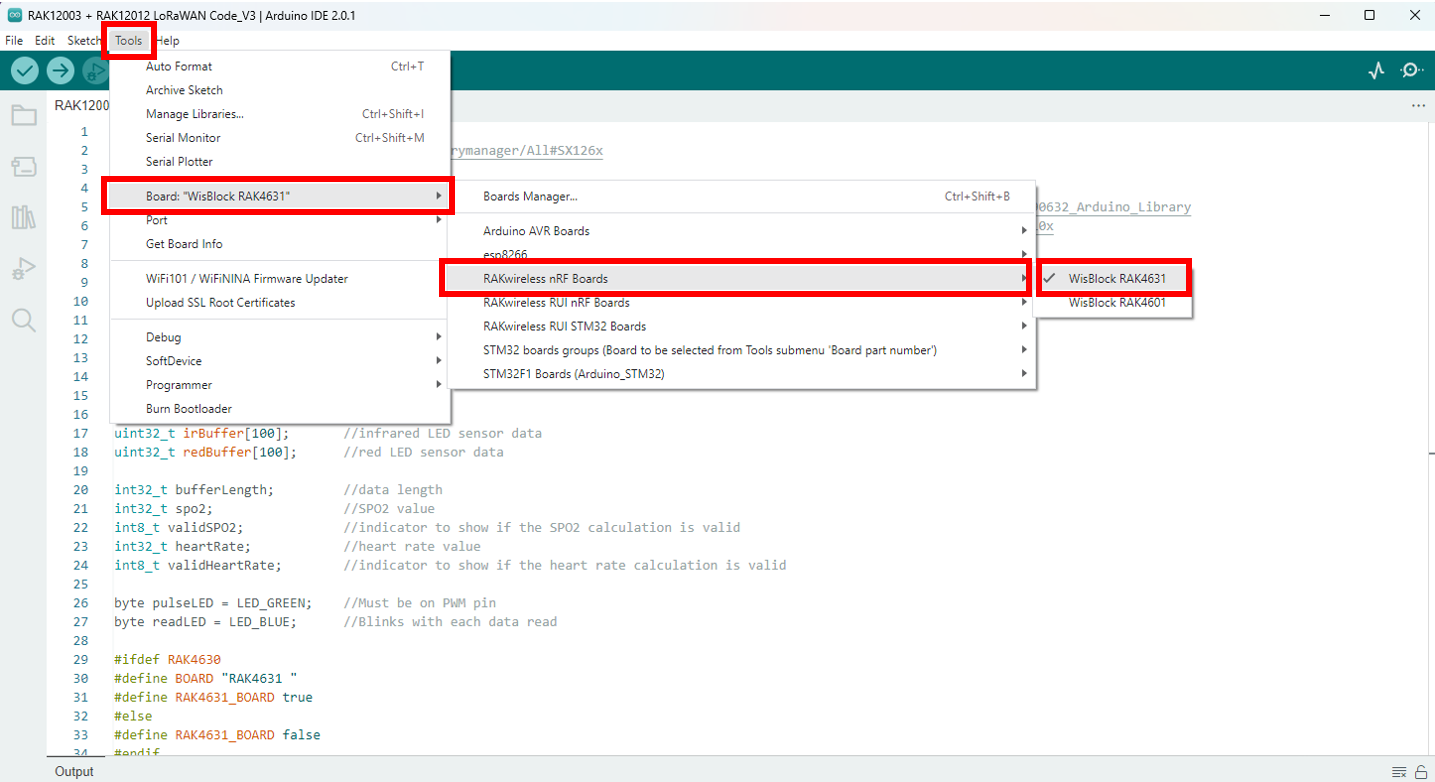The width and height of the screenshot is (1435, 782).
Task: Expand RAKwireless RUI STM32 Boards submenu
Action: pos(742,326)
